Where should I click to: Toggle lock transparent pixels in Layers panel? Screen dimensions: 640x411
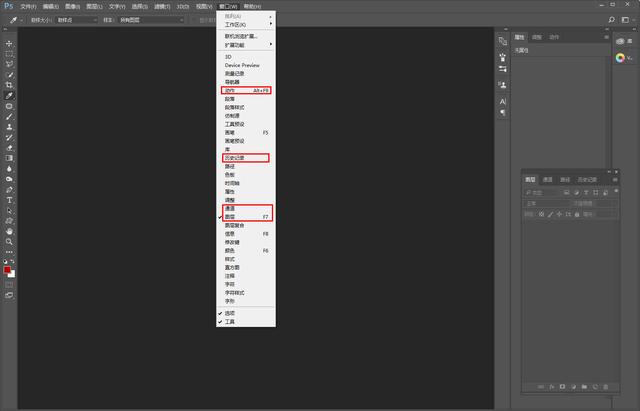click(542, 214)
